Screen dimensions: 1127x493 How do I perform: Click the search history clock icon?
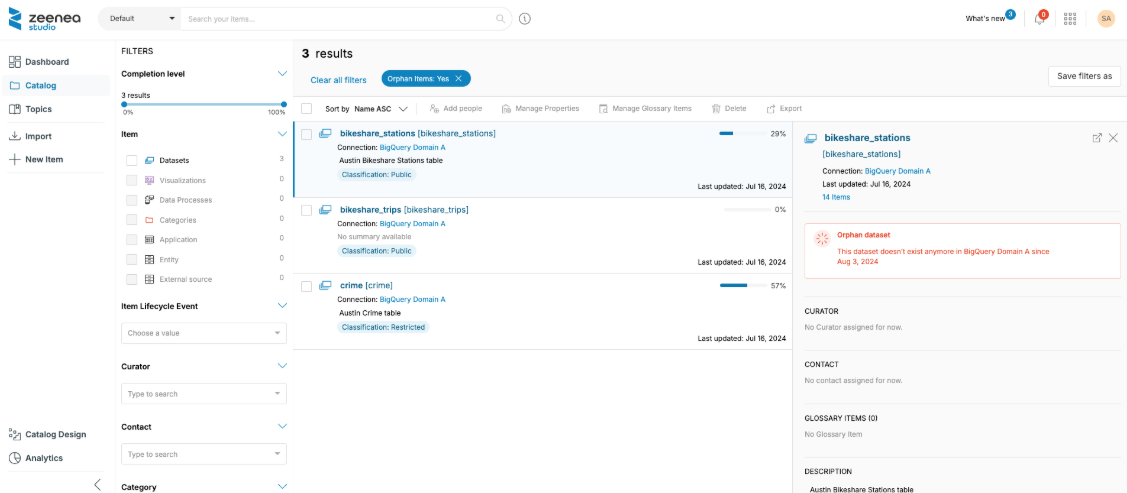coord(525,19)
